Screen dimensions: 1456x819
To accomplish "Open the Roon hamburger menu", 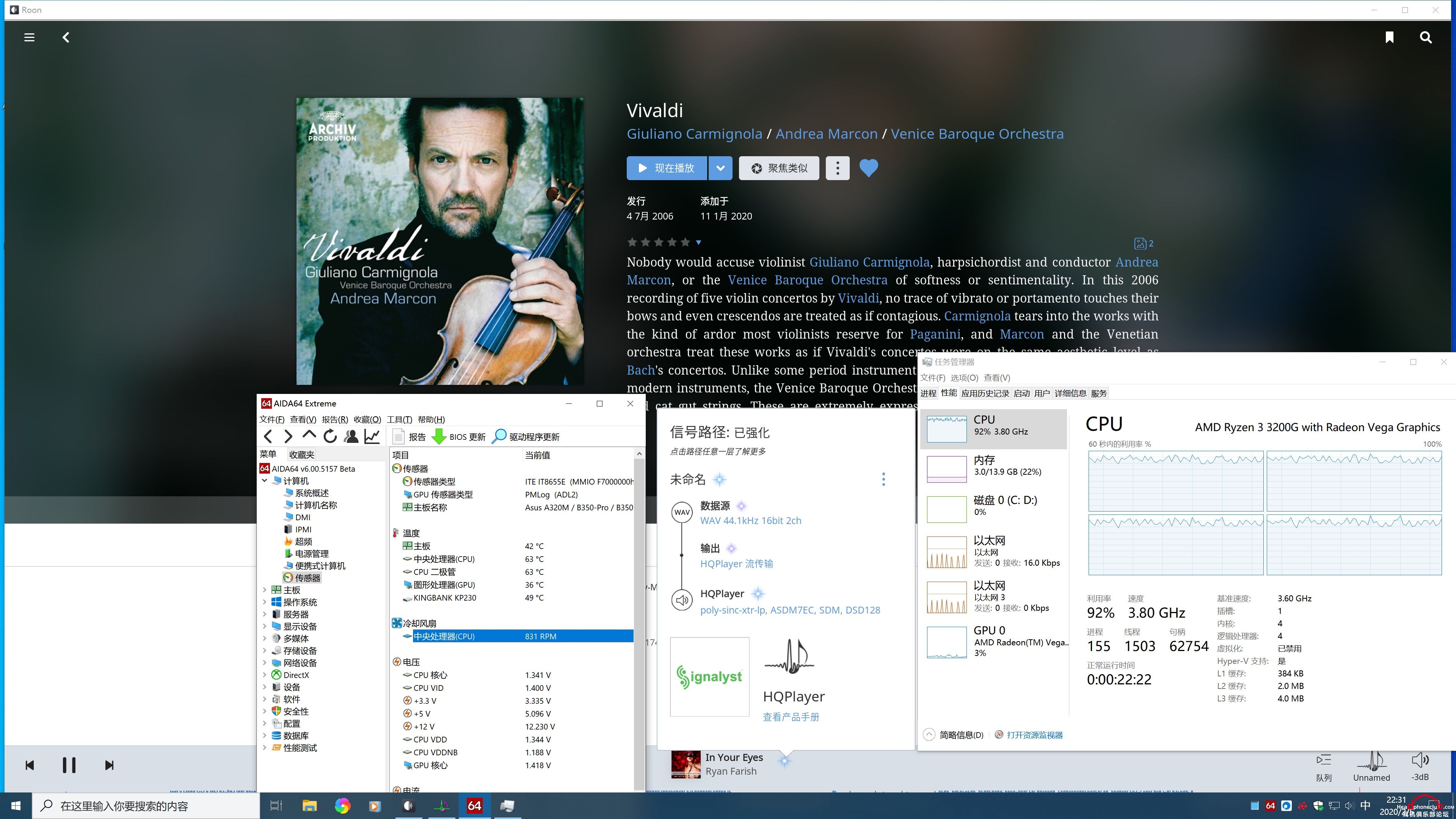I will 30,37.
